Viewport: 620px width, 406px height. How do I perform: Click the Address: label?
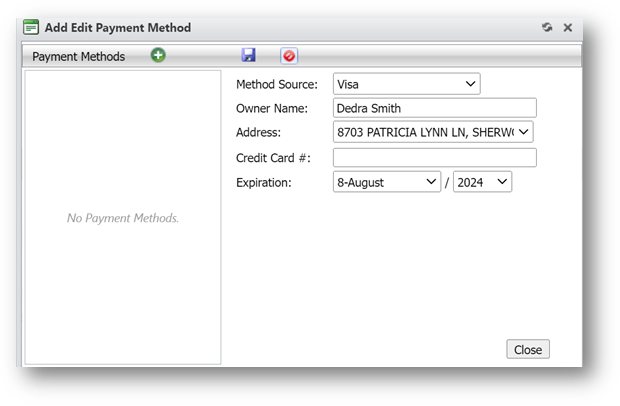258,132
